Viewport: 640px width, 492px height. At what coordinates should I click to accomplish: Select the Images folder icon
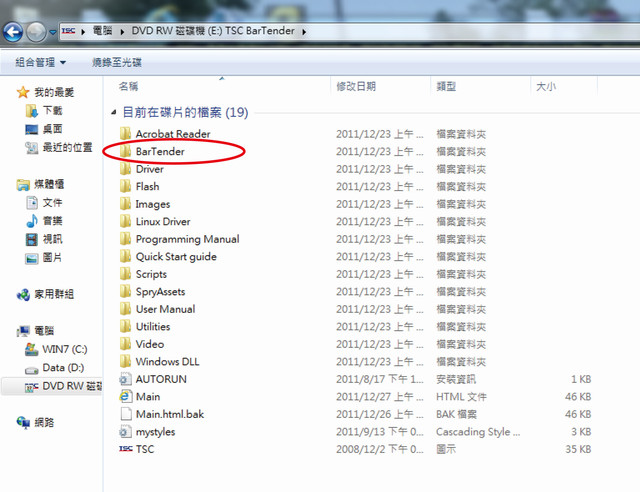(125, 204)
